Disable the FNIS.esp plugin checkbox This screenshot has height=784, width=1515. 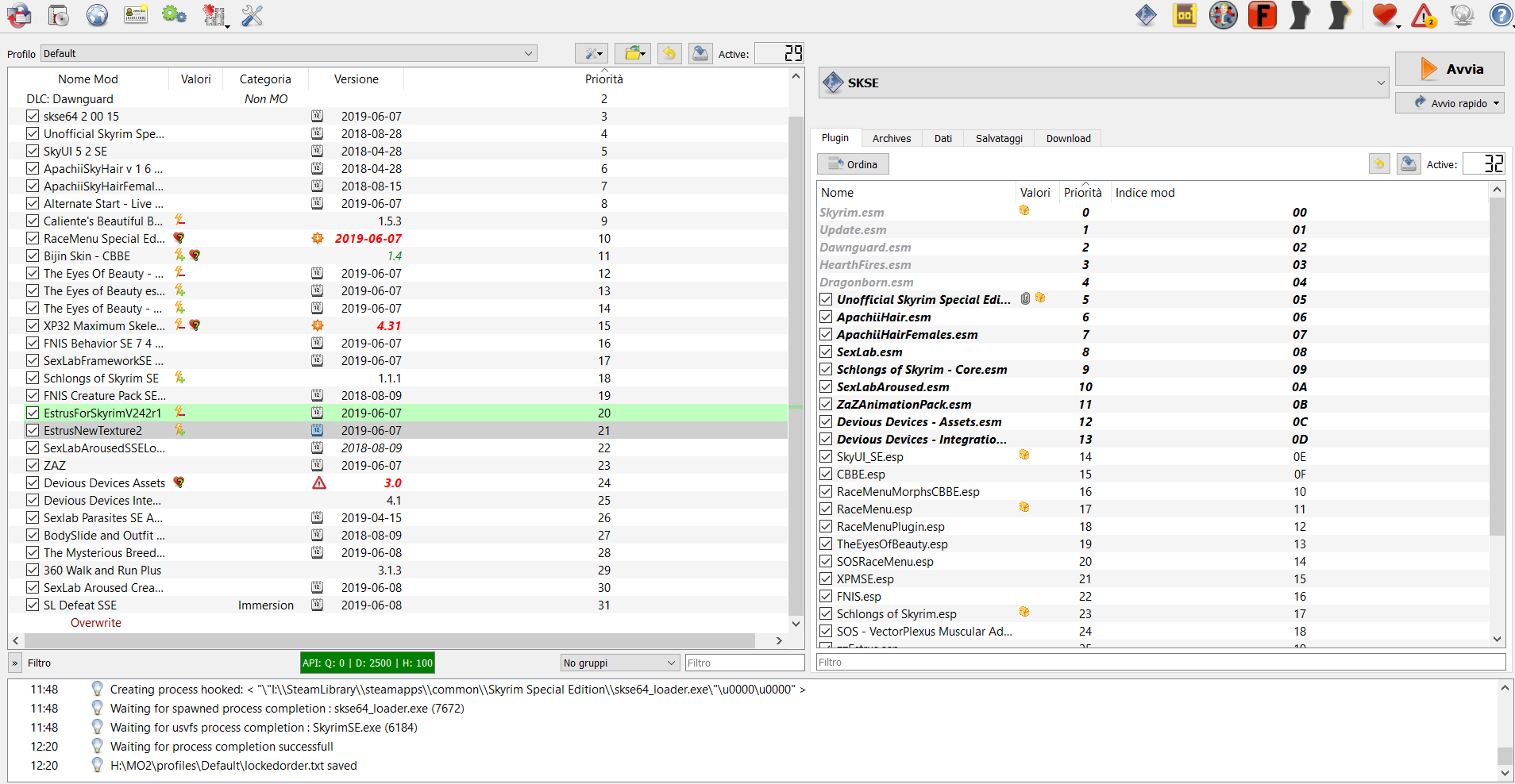pyautogui.click(x=826, y=596)
